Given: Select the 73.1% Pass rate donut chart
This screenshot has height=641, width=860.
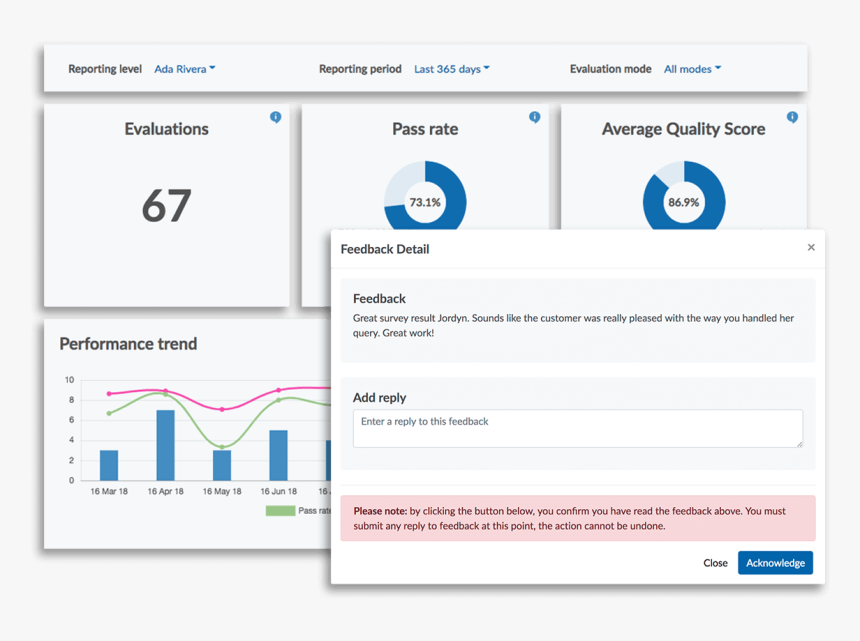Looking at the screenshot, I should 425,196.
